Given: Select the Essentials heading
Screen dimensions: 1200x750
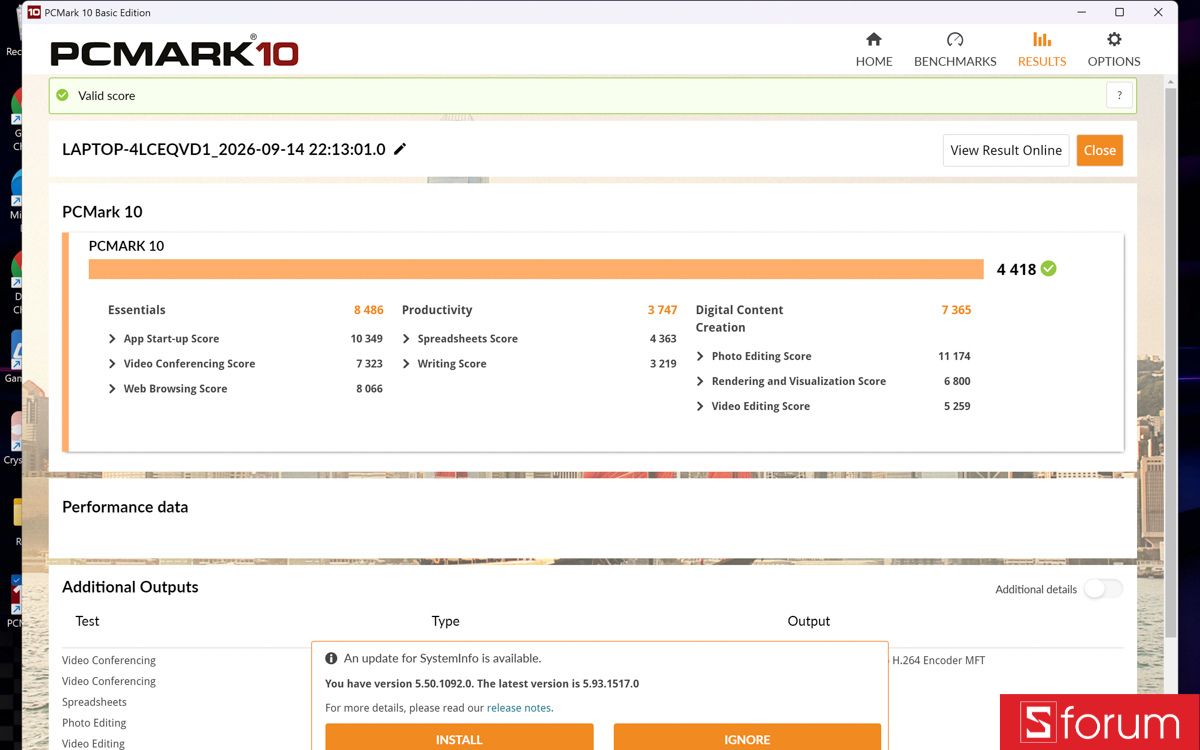Looking at the screenshot, I should (x=137, y=310).
